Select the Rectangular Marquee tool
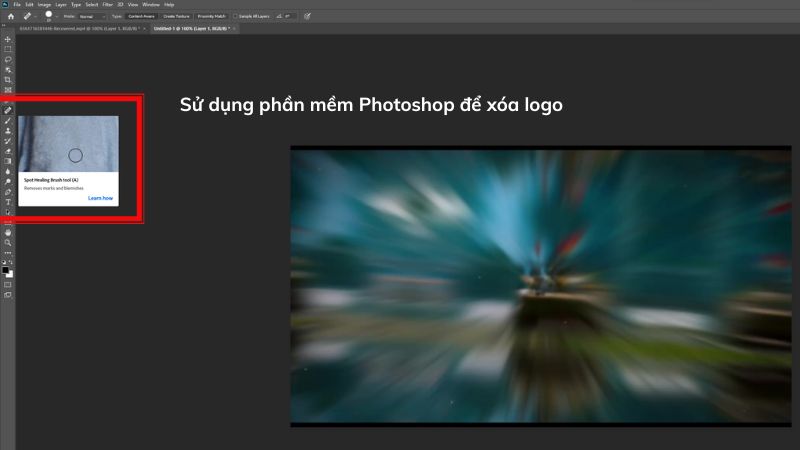The image size is (800, 450). (8, 49)
